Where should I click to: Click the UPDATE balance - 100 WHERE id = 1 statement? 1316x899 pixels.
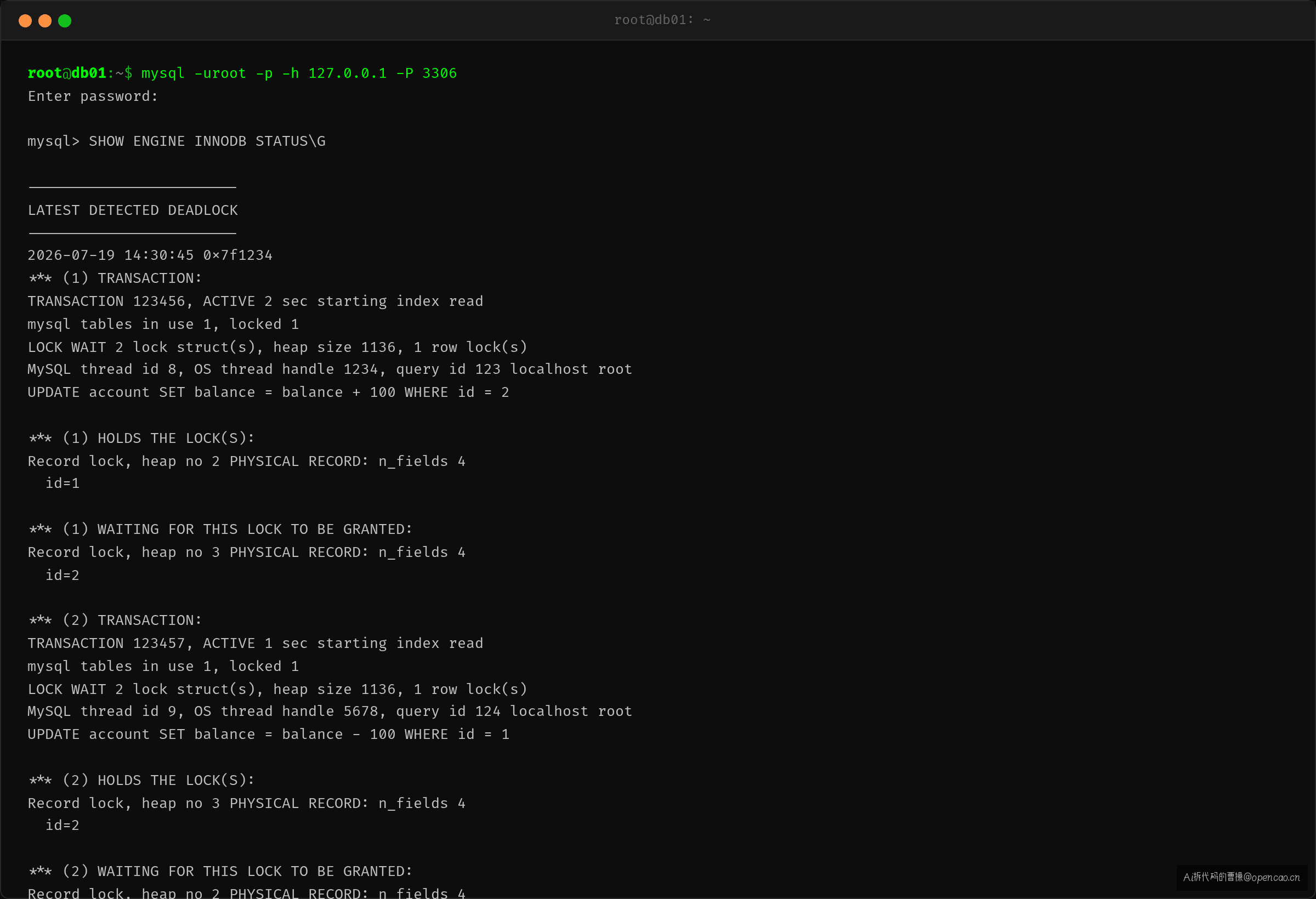269,735
